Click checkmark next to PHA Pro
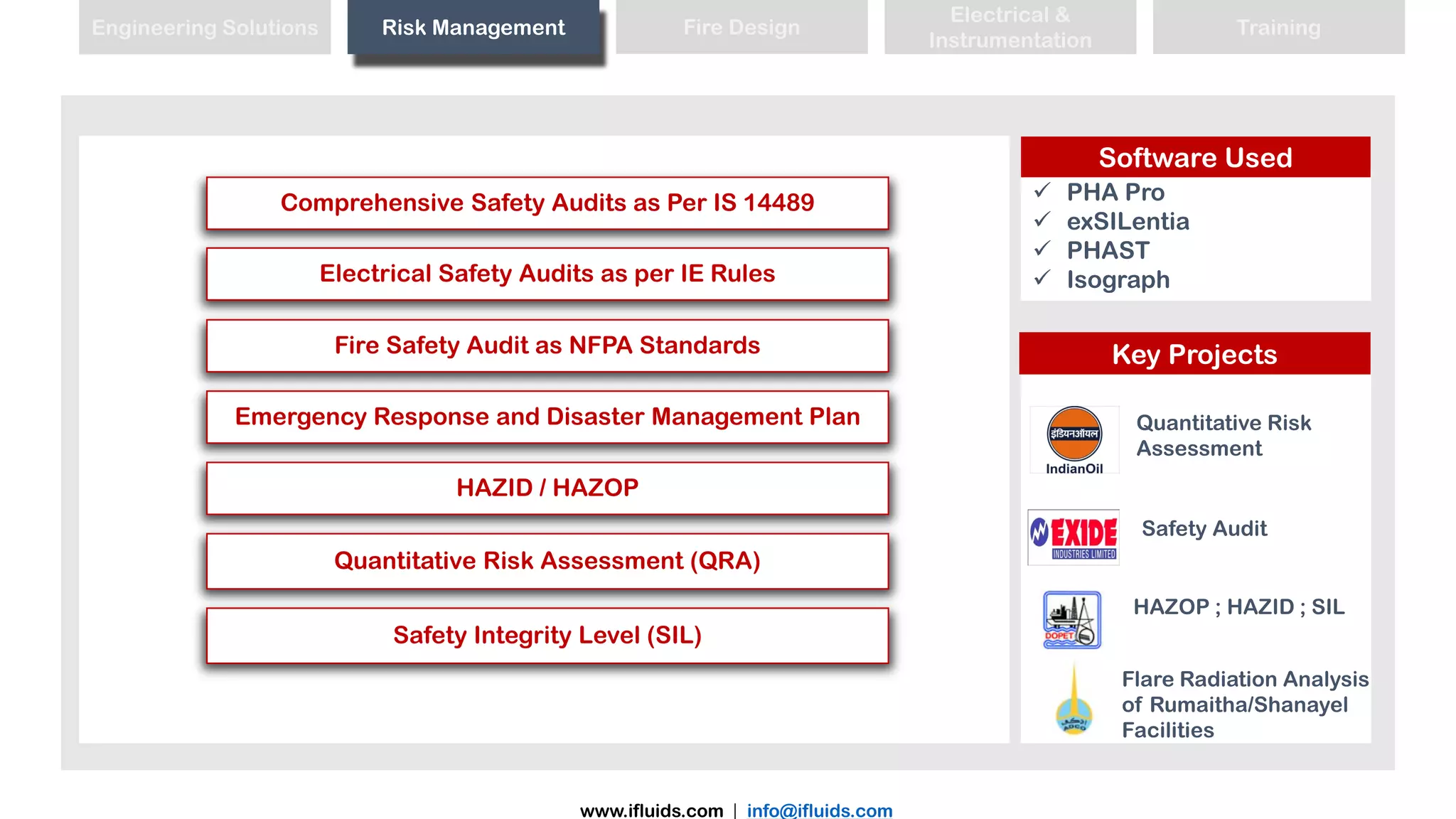This screenshot has height=819, width=1456. coord(1042,191)
